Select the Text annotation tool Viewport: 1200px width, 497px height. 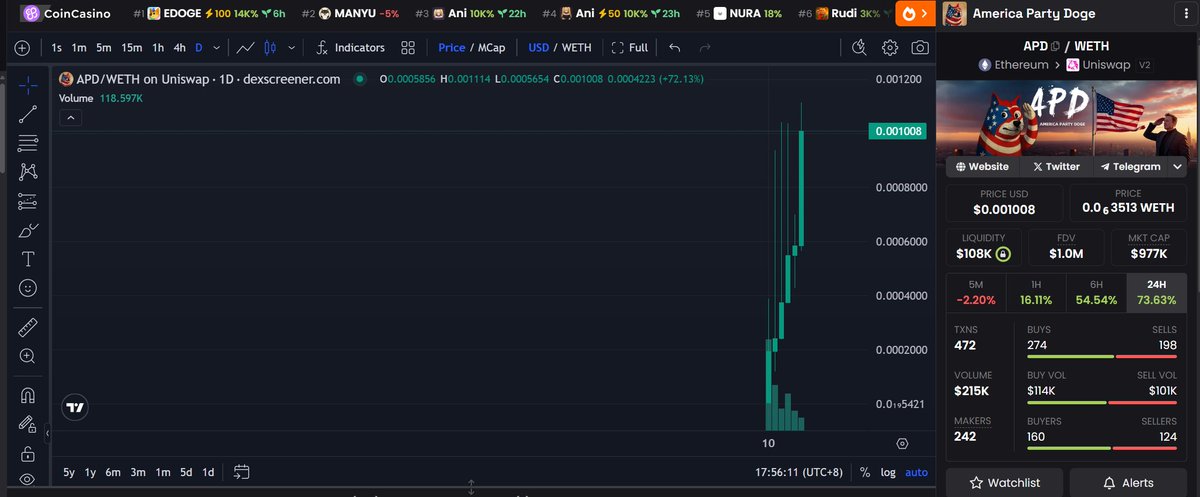[28, 259]
